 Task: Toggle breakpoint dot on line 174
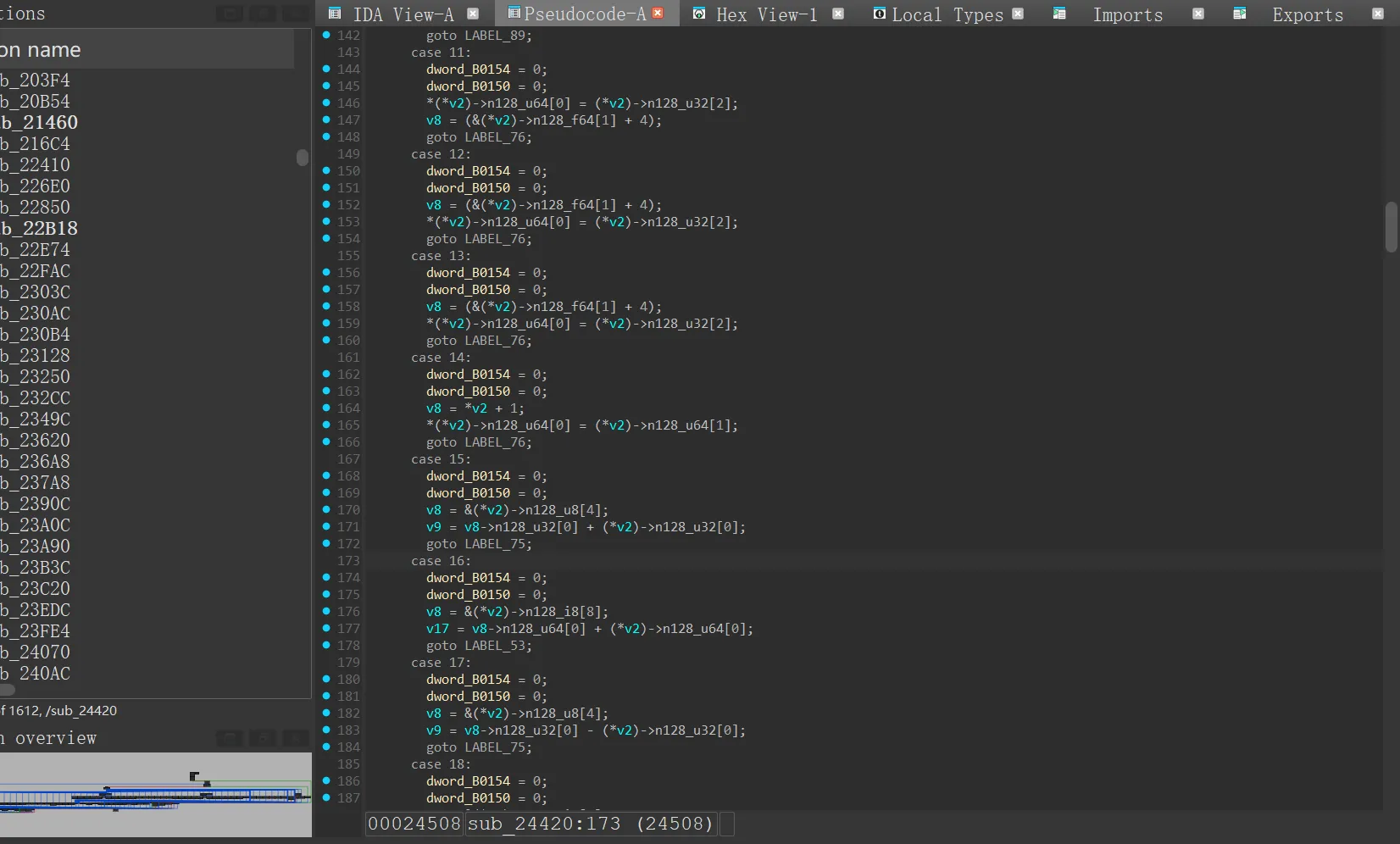326,577
